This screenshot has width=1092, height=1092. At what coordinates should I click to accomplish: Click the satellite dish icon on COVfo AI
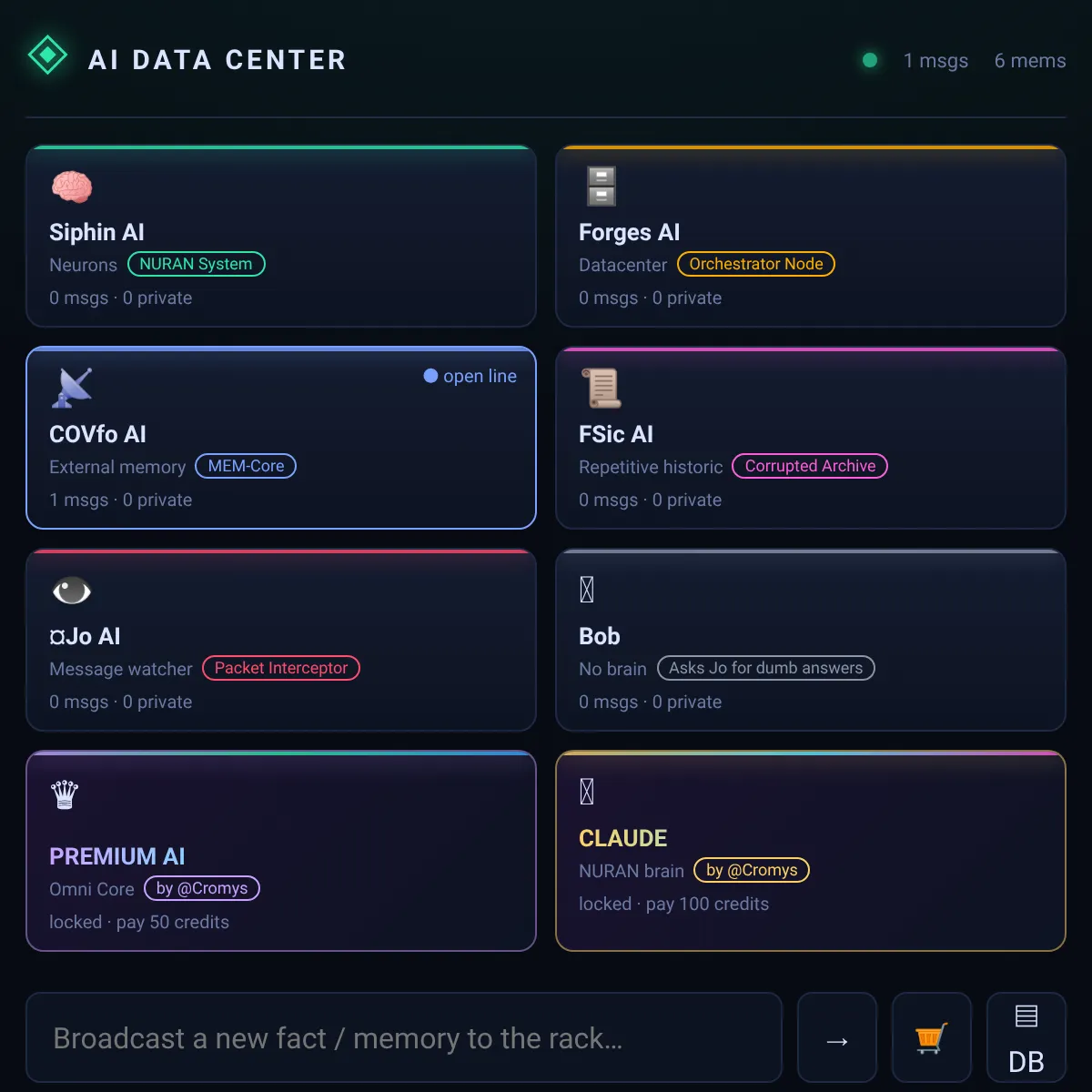[x=72, y=389]
